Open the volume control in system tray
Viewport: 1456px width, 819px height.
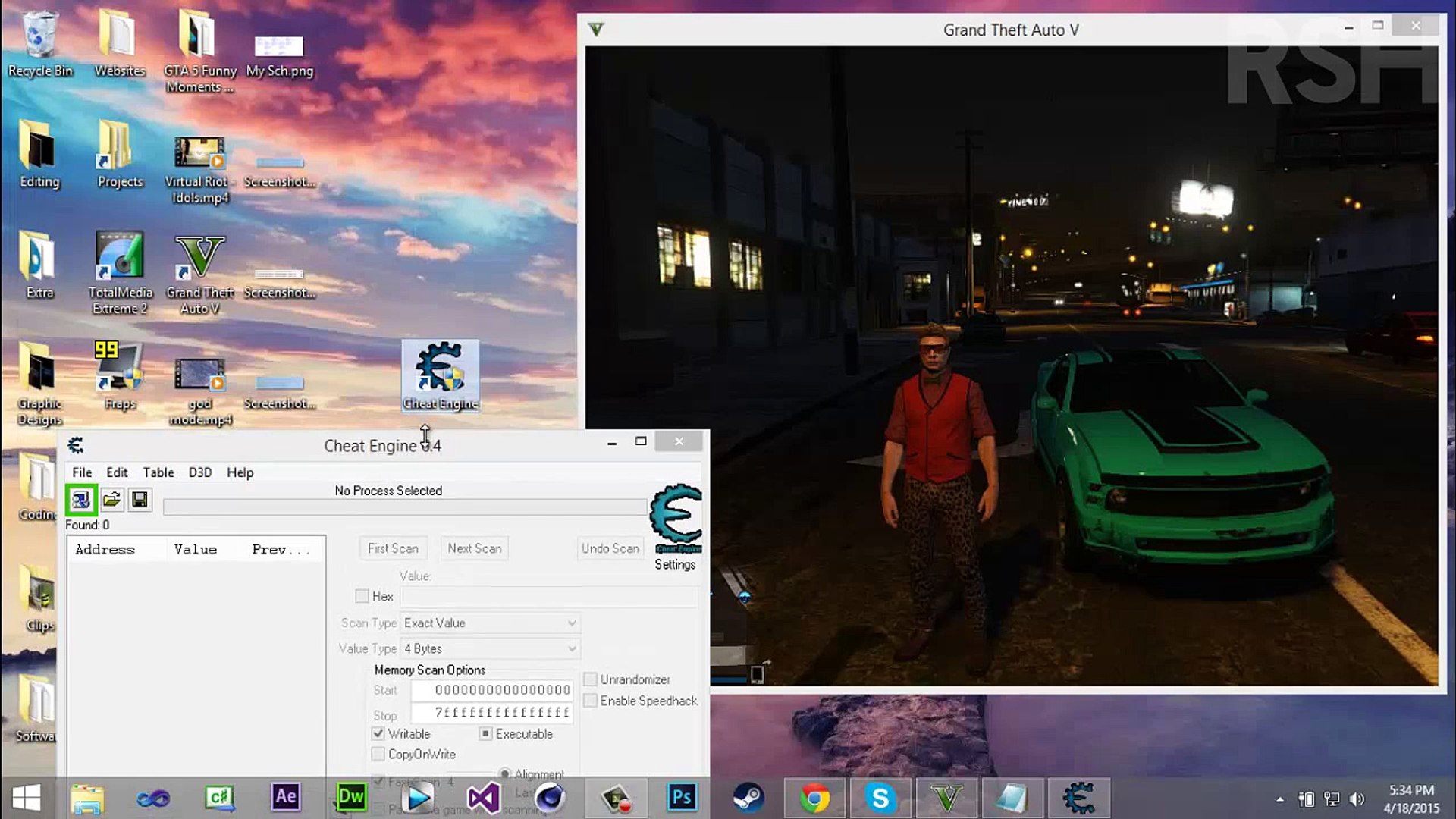coord(1357,799)
